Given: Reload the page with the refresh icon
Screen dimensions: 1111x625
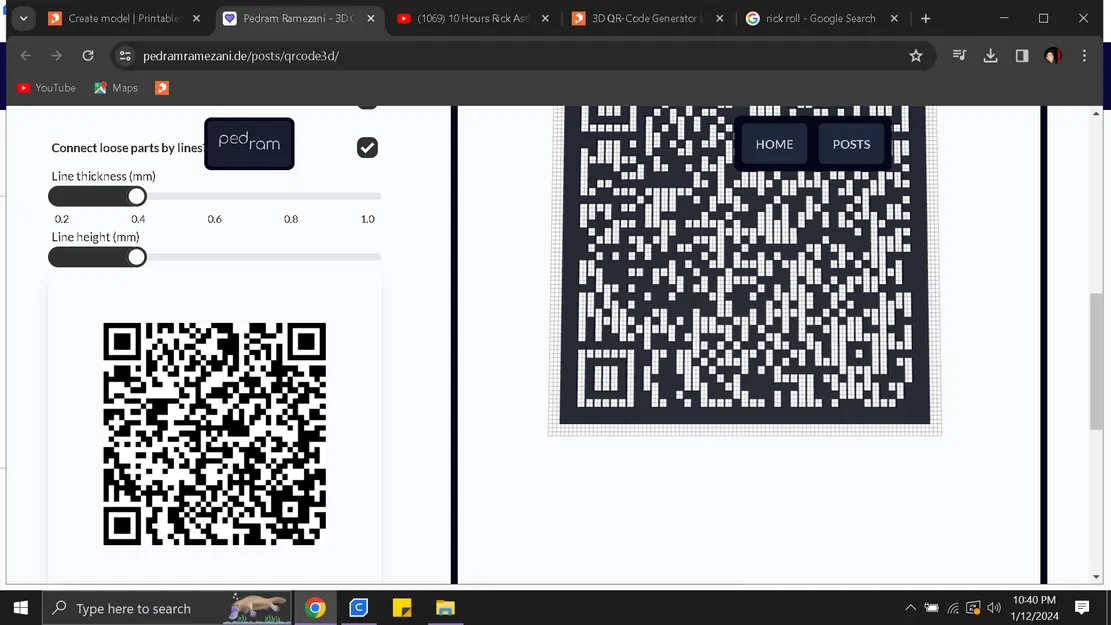Looking at the screenshot, I should point(87,56).
